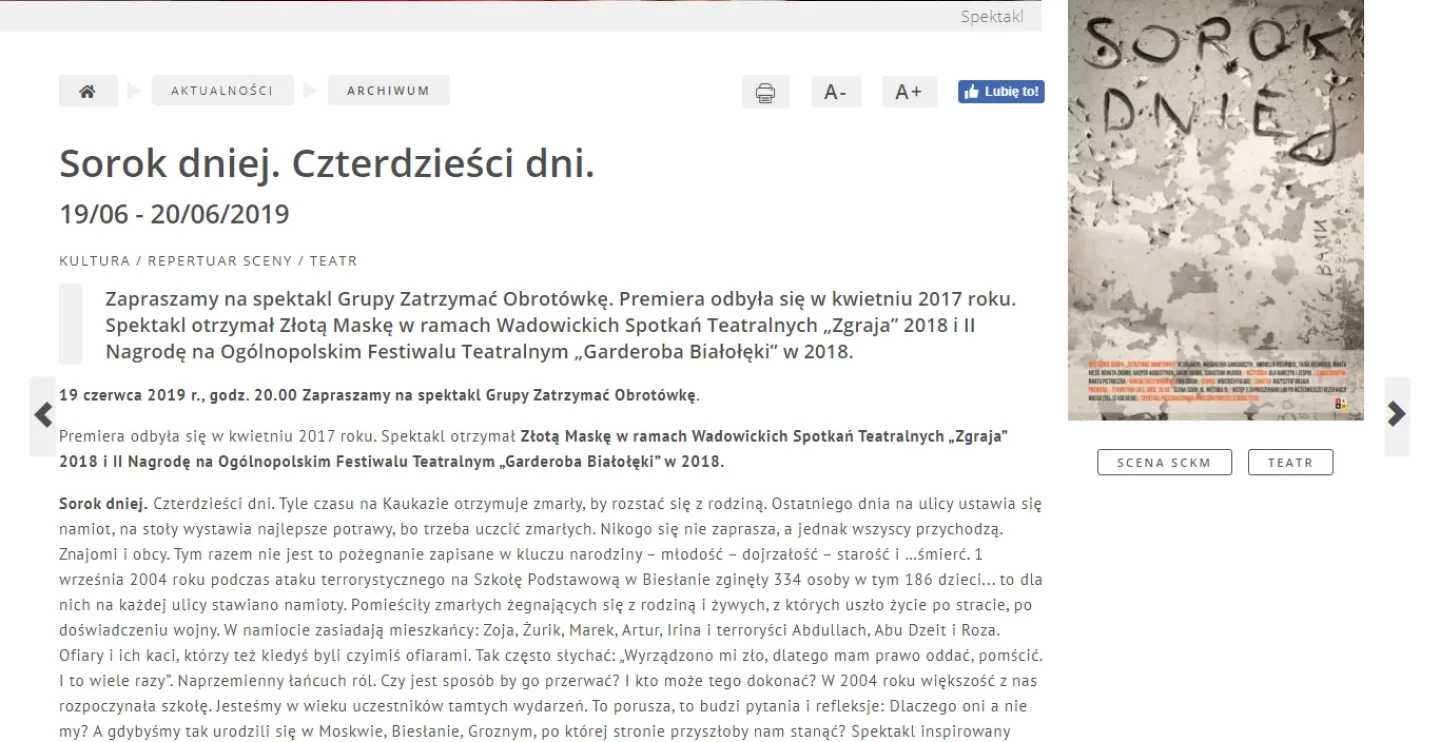Select the TEATR tag button
This screenshot has height=742, width=1440.
click(1290, 463)
